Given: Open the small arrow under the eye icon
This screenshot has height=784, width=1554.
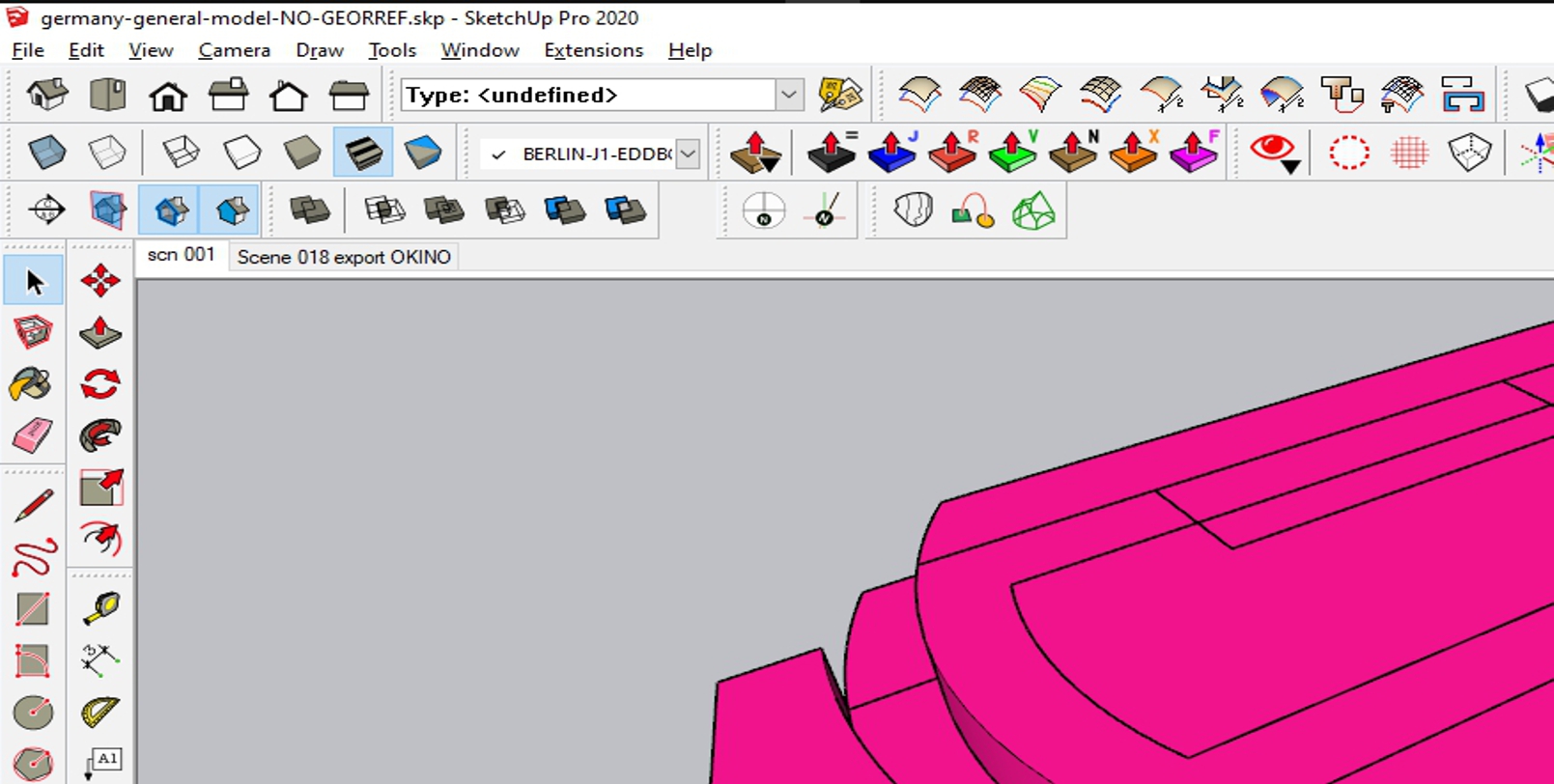Looking at the screenshot, I should click(1290, 168).
